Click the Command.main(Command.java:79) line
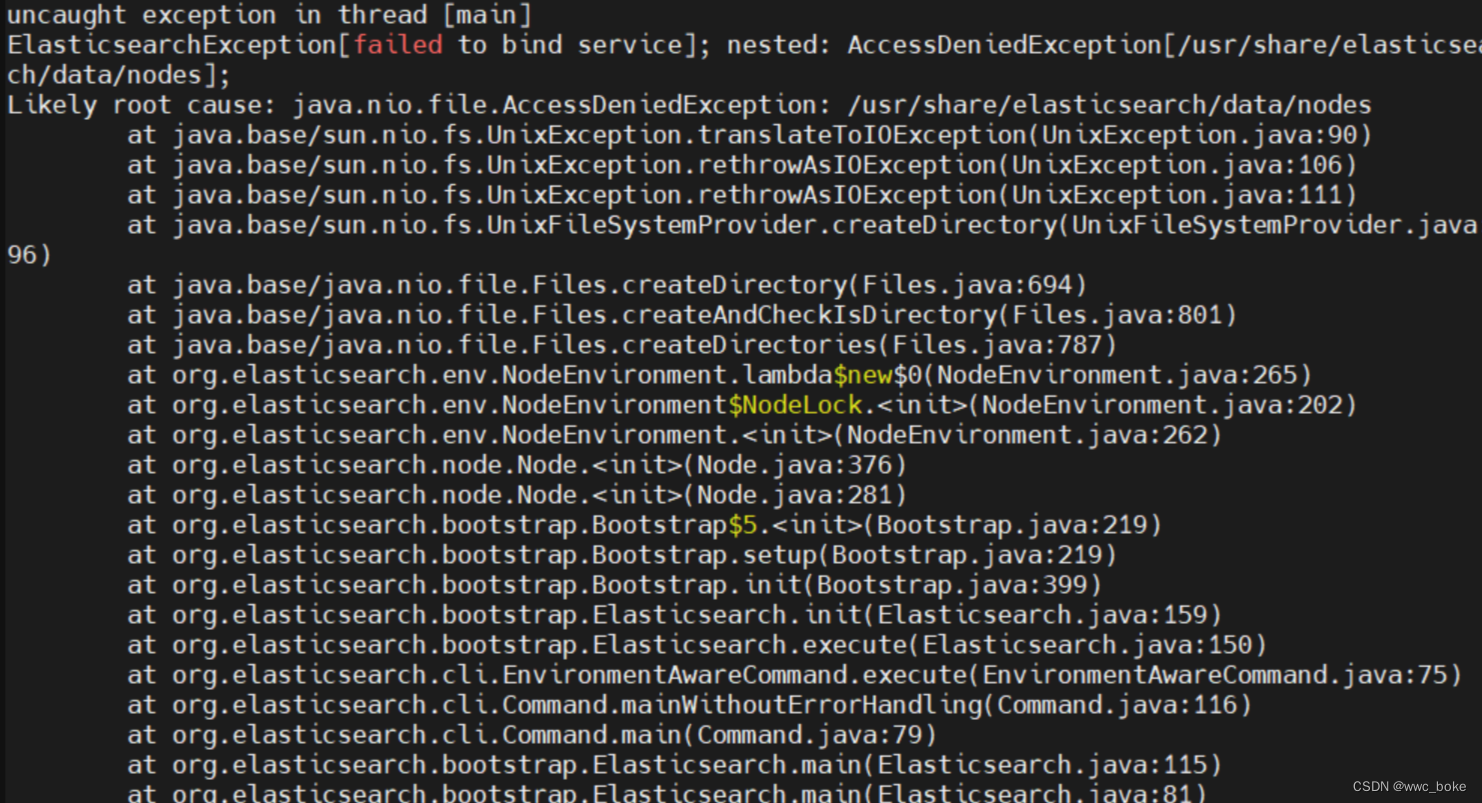 [532, 735]
